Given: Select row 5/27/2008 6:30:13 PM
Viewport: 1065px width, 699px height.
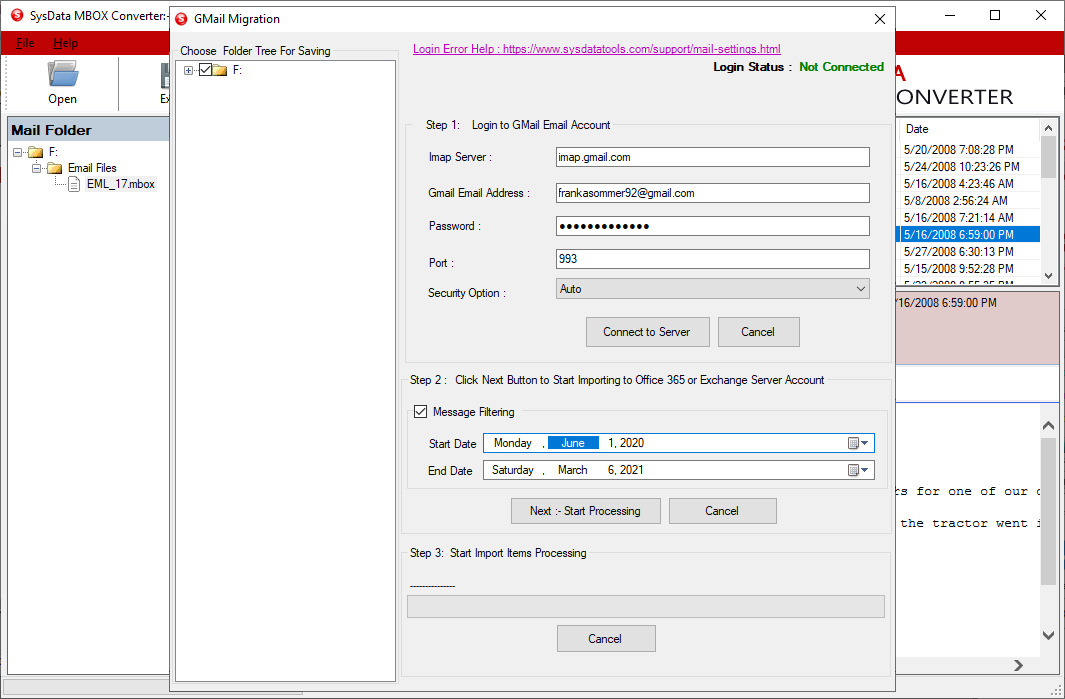Looking at the screenshot, I should pyautogui.click(x=970, y=251).
